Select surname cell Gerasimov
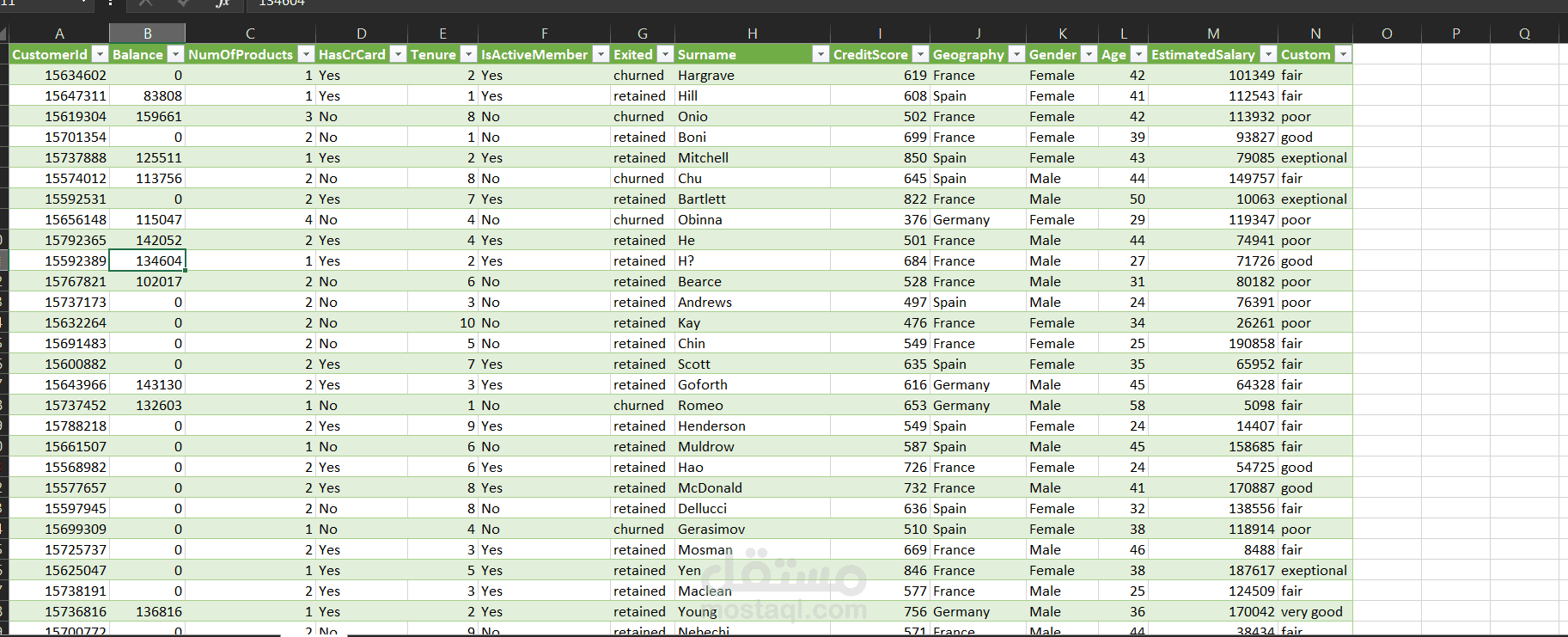Screen dimensions: 1568x637 753,529
